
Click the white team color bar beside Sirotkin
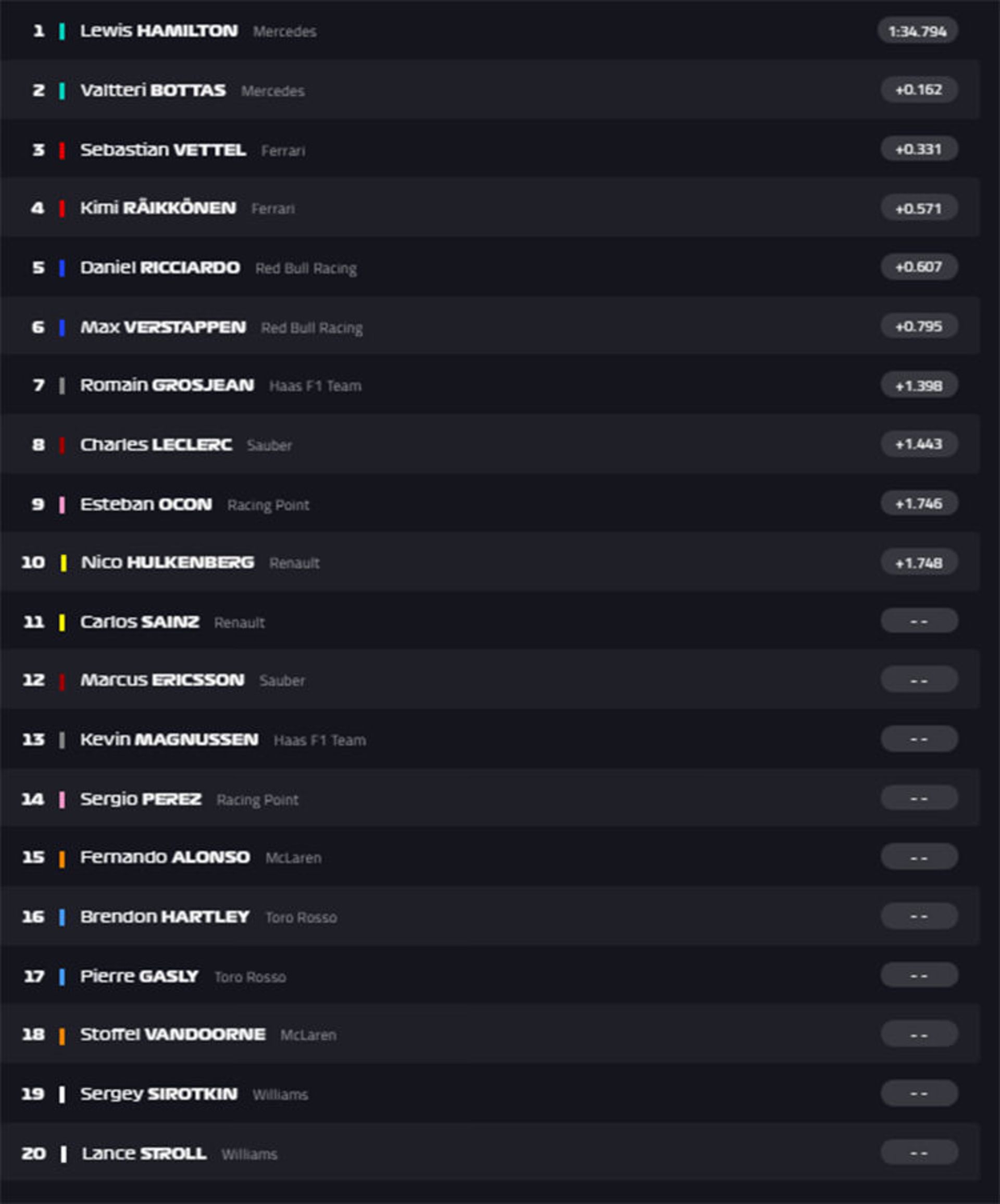click(x=62, y=1095)
